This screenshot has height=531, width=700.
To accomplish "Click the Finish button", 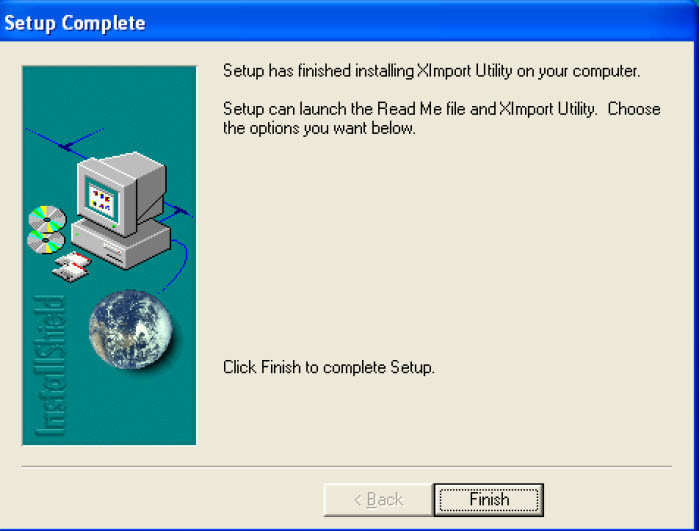I will 489,500.
